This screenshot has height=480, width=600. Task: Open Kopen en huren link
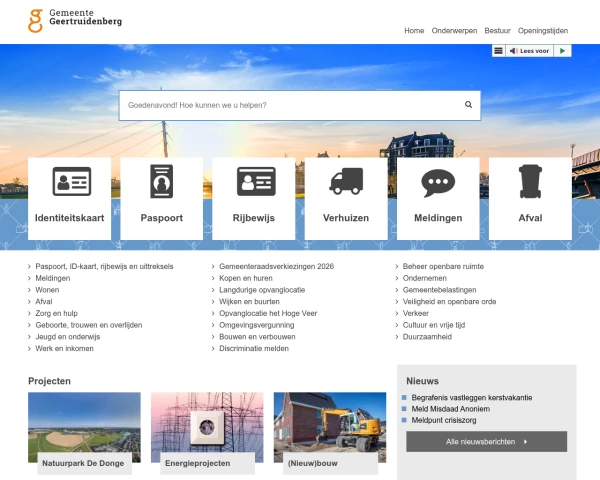point(246,278)
